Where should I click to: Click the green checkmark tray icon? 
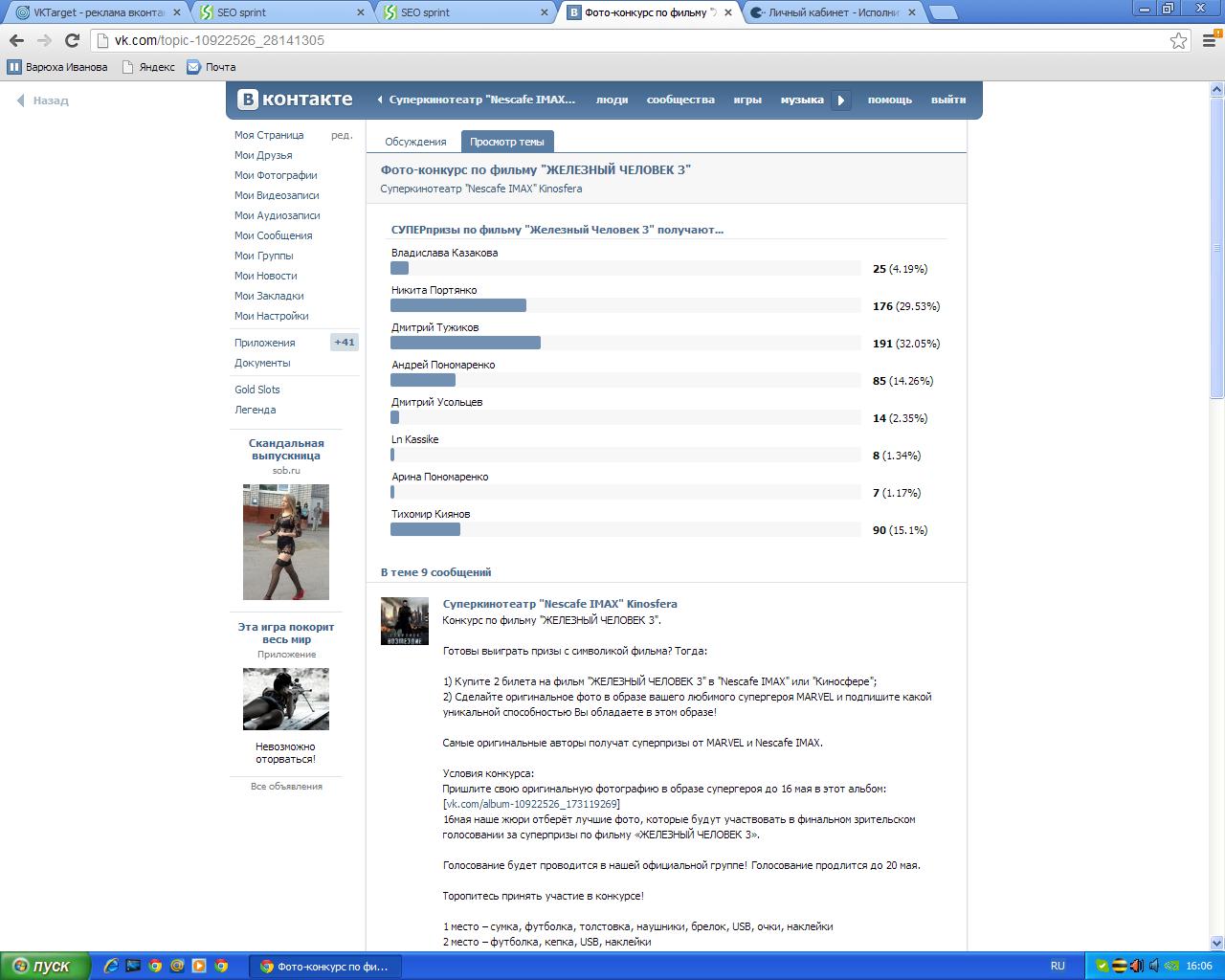pos(1102,966)
